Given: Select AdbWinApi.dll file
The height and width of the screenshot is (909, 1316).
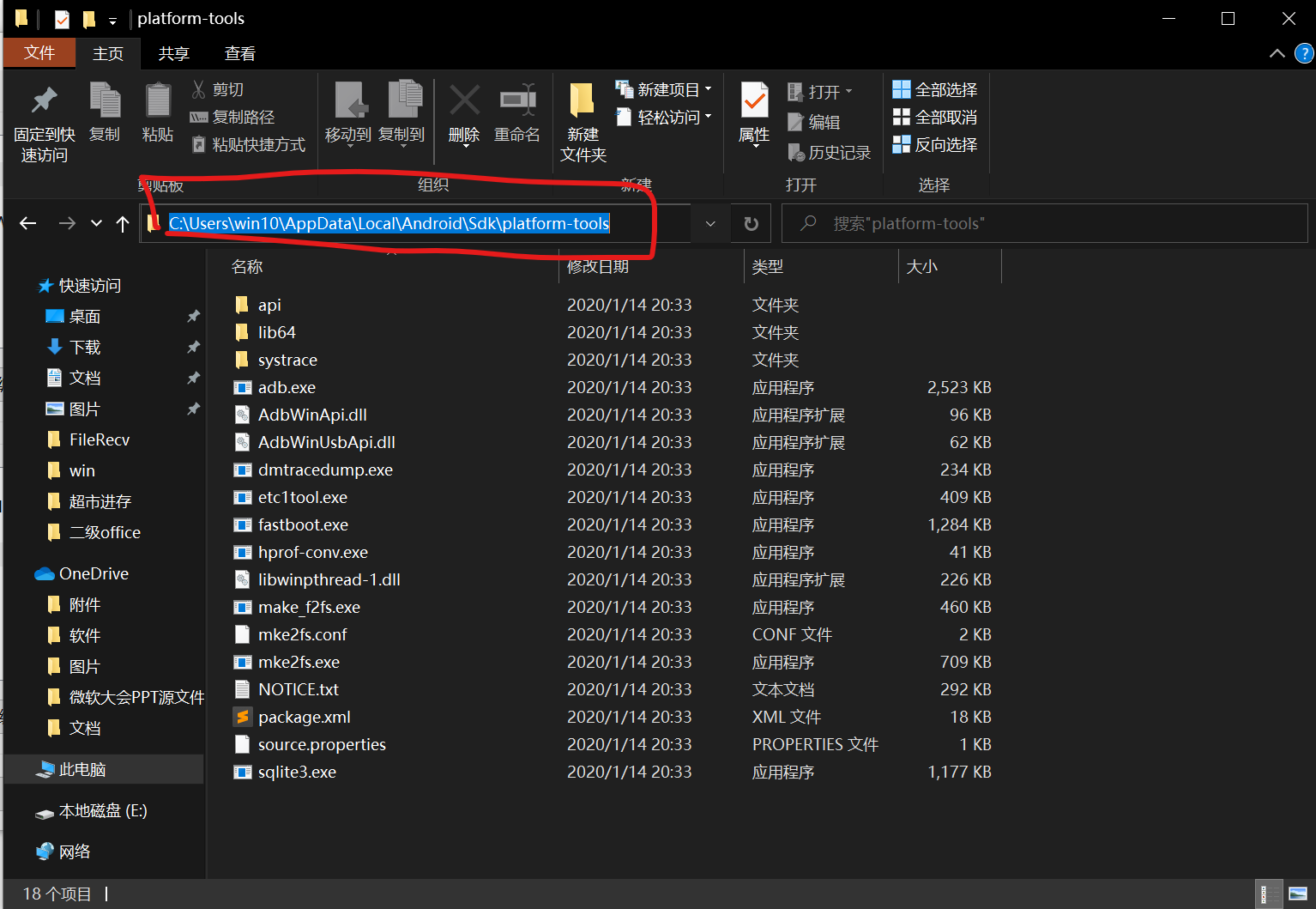Looking at the screenshot, I should coord(301,415).
